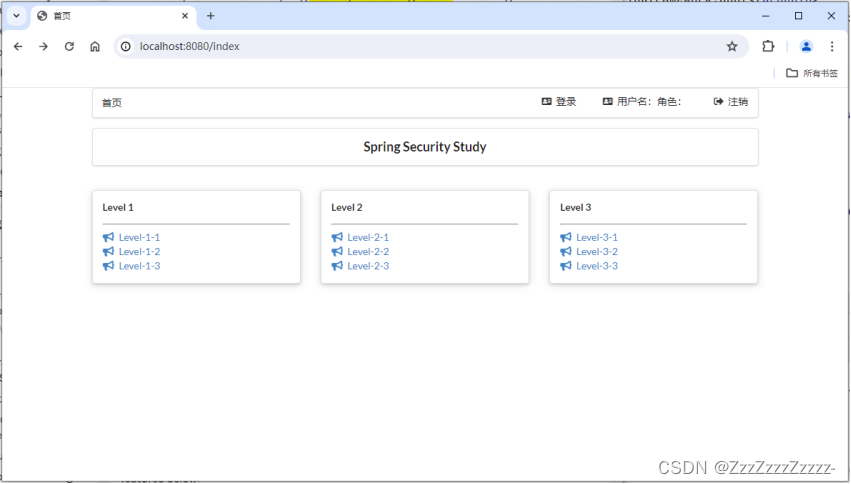Click the bullhorn icon next to Level-1-3
Viewport: 851px width, 484px height.
point(109,265)
